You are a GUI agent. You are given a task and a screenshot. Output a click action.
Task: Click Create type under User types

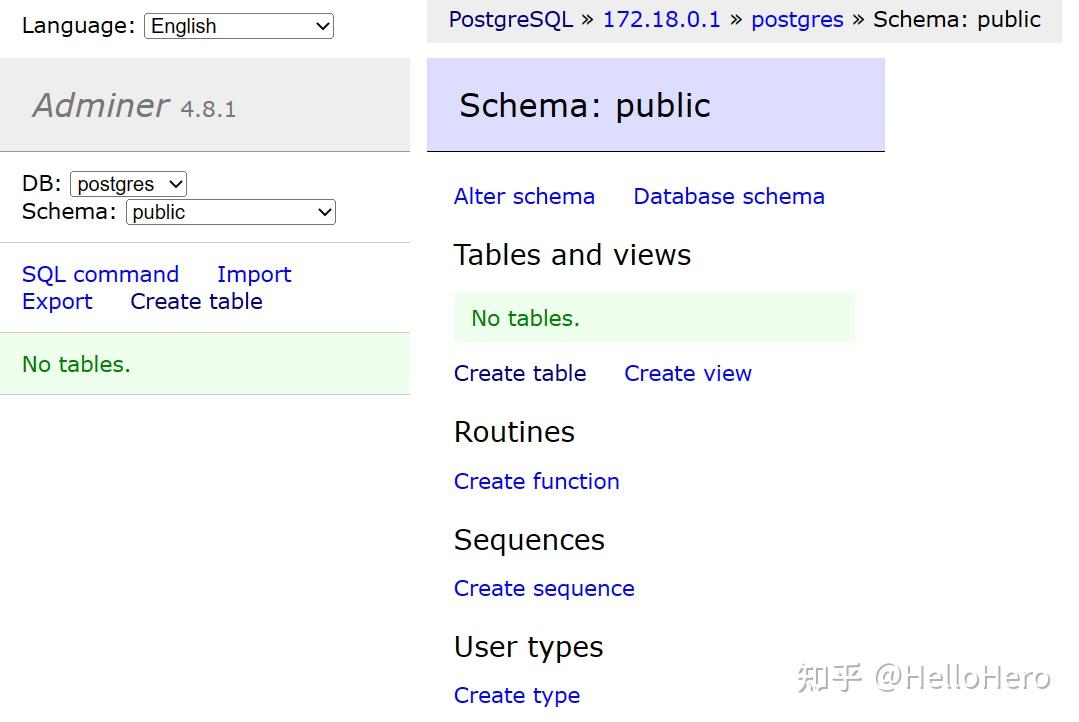pos(517,695)
